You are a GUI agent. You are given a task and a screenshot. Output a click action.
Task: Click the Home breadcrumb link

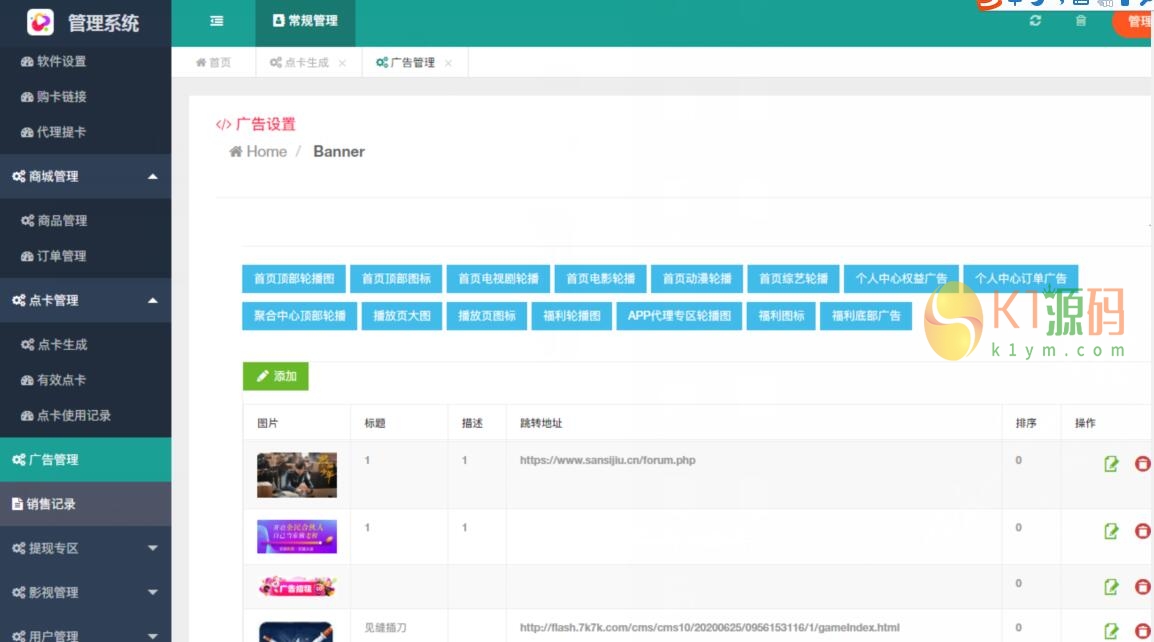(258, 152)
